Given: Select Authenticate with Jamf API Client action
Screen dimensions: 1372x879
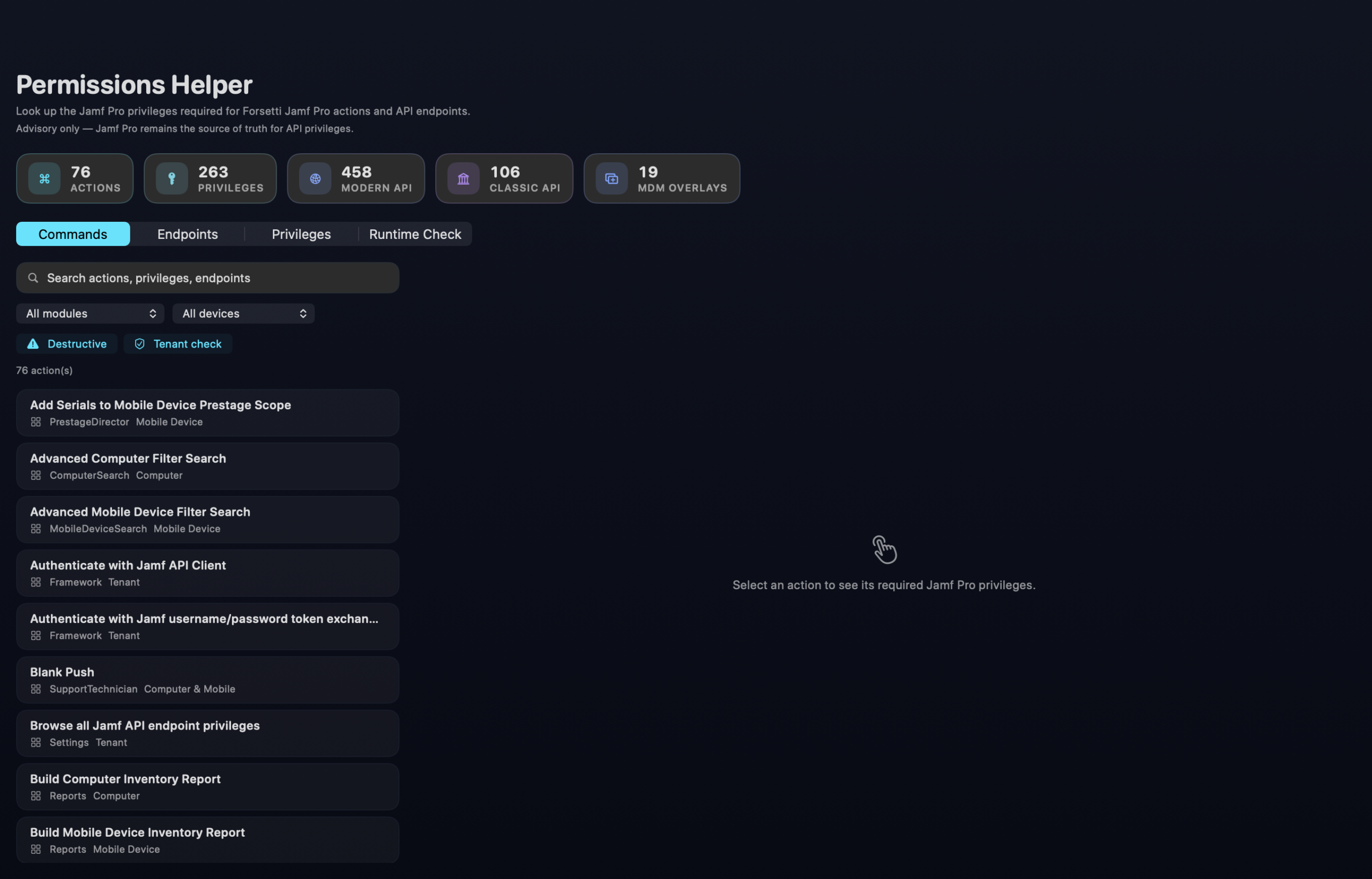Looking at the screenshot, I should pyautogui.click(x=208, y=574).
